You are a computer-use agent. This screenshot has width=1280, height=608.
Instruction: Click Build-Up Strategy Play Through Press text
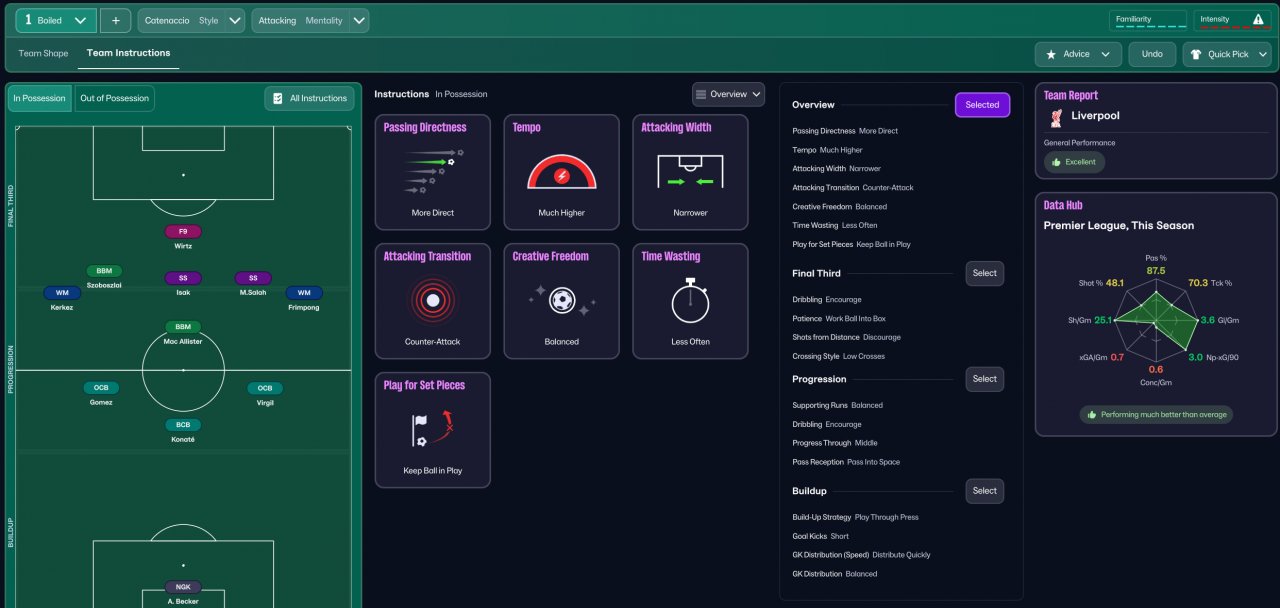[x=855, y=517]
